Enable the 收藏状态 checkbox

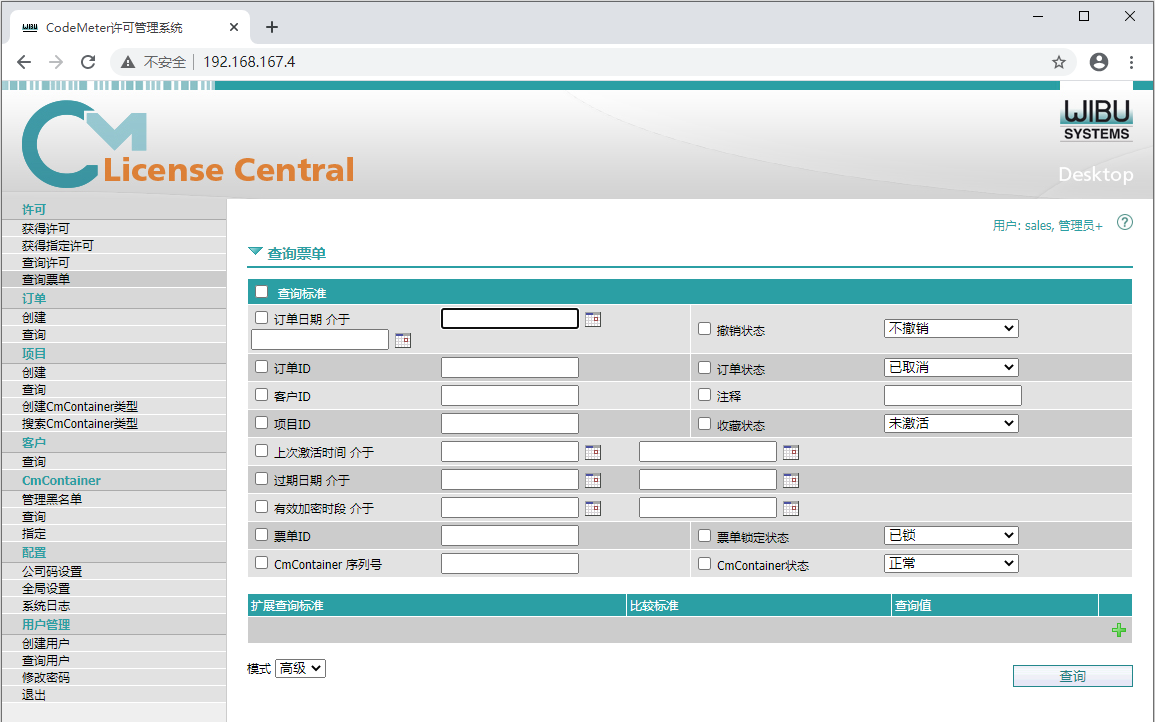pos(704,423)
